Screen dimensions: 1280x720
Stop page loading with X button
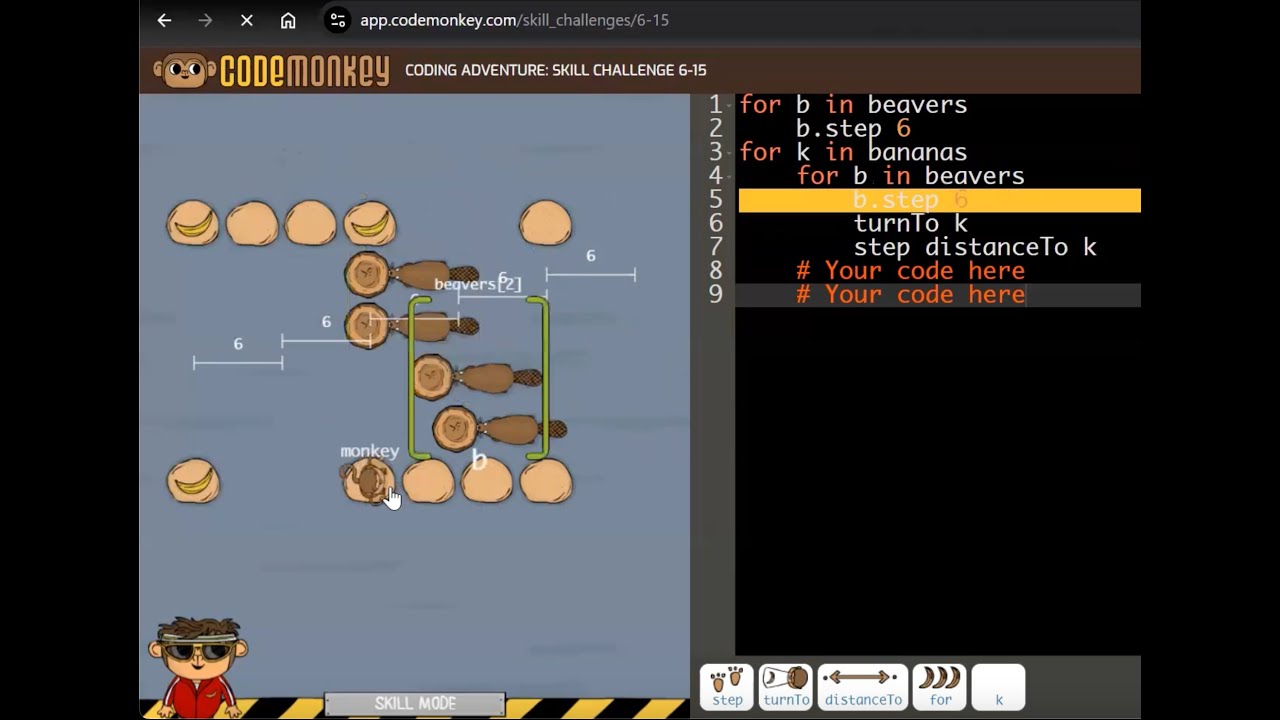[x=247, y=20]
